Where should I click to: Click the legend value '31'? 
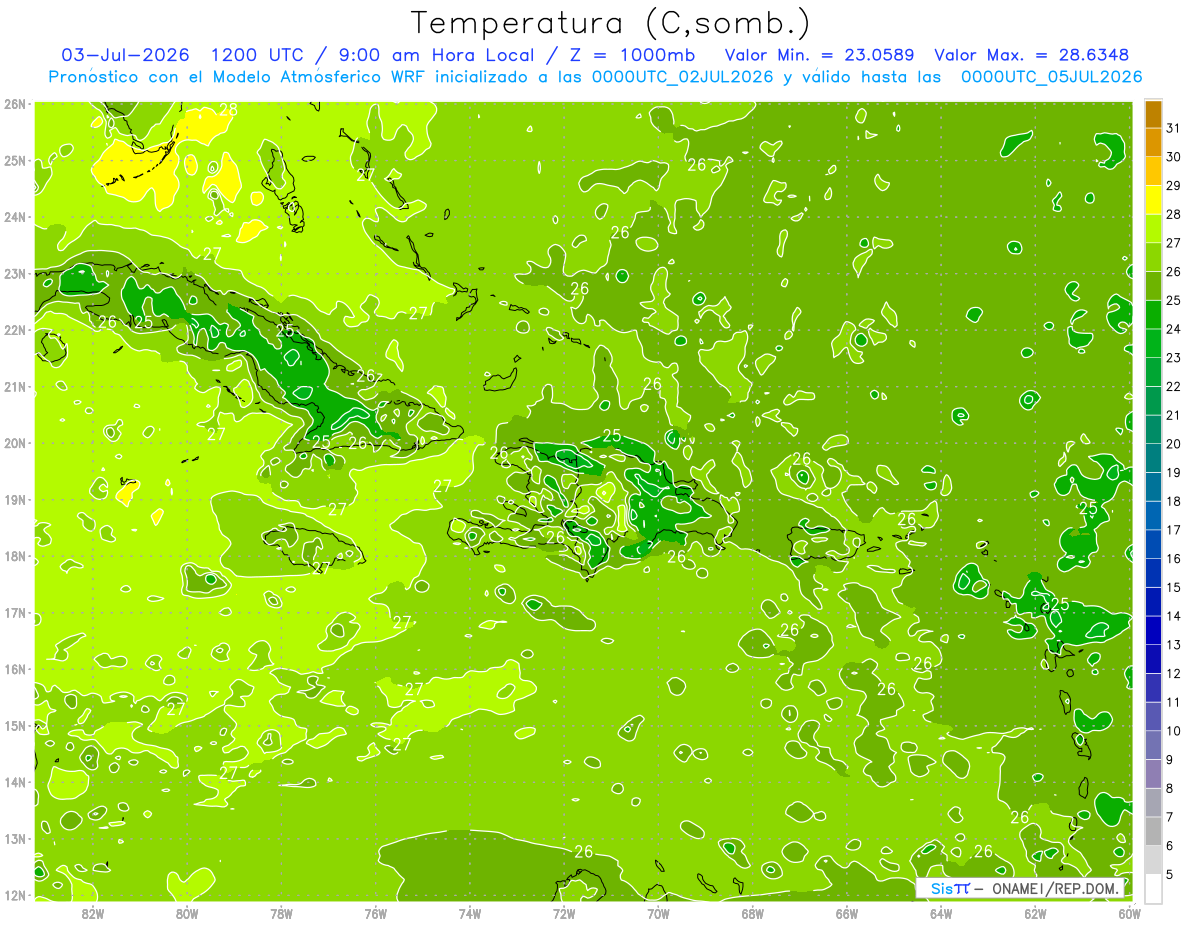pyautogui.click(x=1174, y=128)
